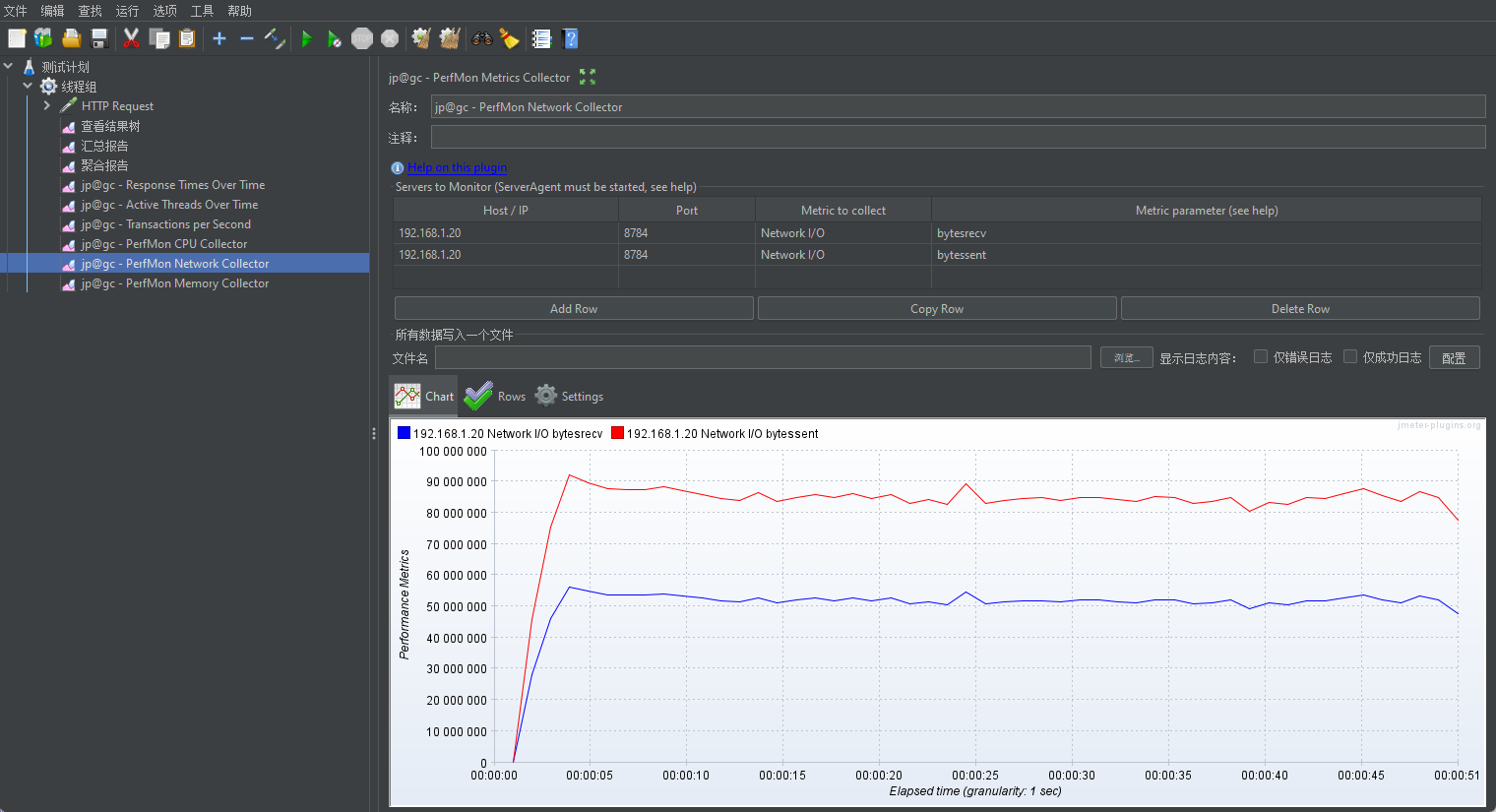The image size is (1496, 812).
Task: Select Transactions per Second listener
Action: coord(165,224)
